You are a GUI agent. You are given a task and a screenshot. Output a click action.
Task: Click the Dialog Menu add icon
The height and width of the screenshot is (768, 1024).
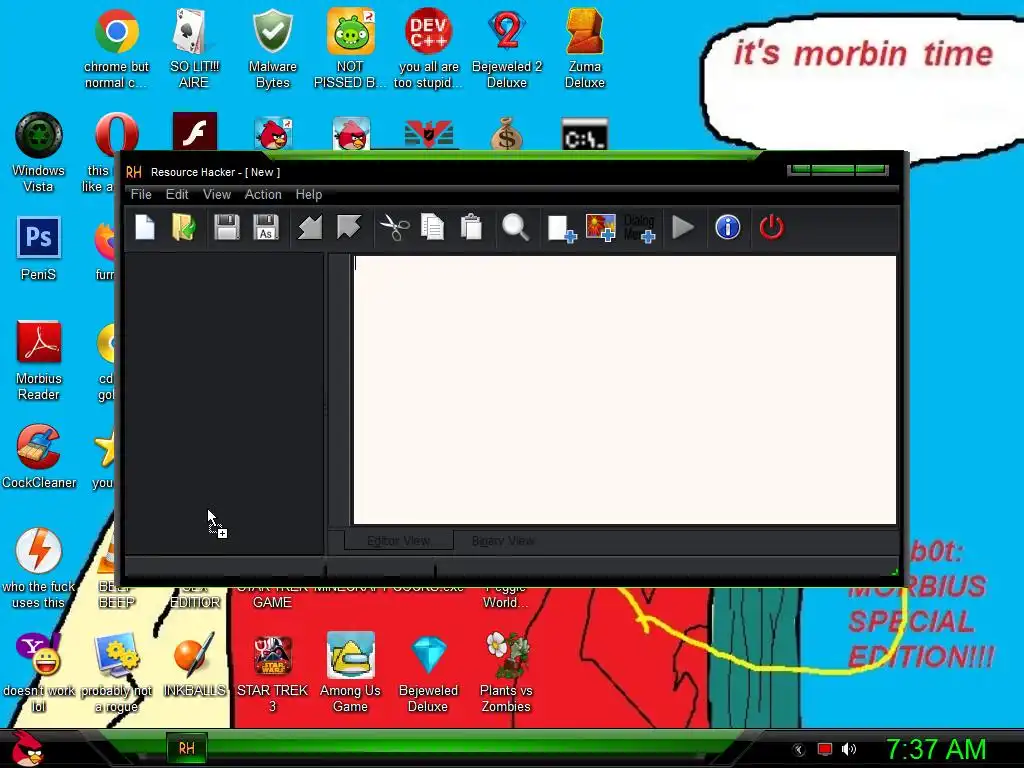point(639,229)
